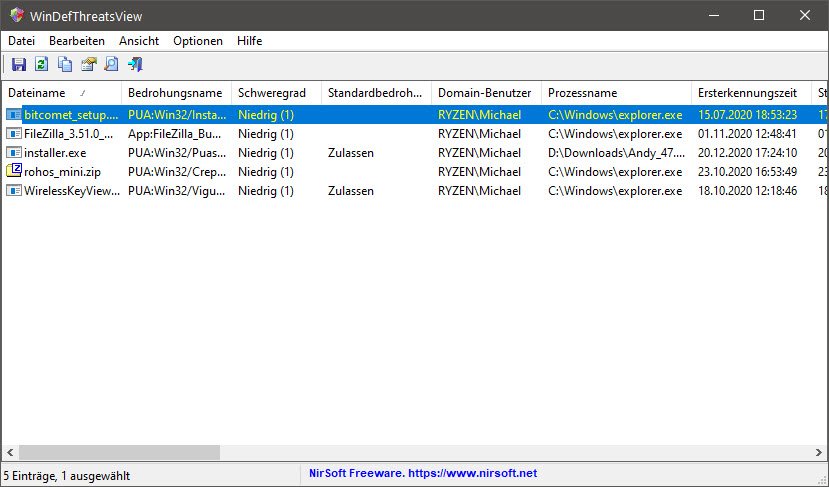This screenshot has height=487, width=829.
Task: Select the FileZilla_3.51.0 row
Action: point(61,134)
